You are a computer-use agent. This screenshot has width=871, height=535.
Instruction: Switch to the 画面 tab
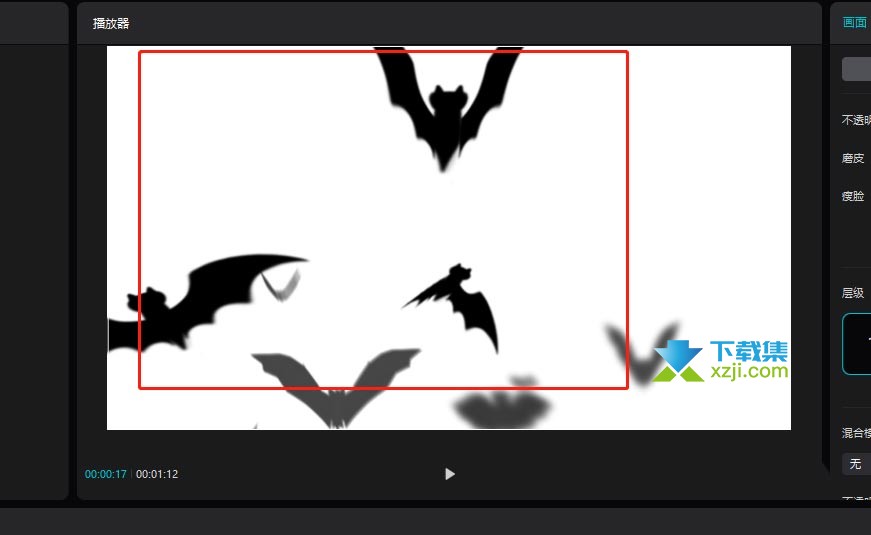click(854, 23)
